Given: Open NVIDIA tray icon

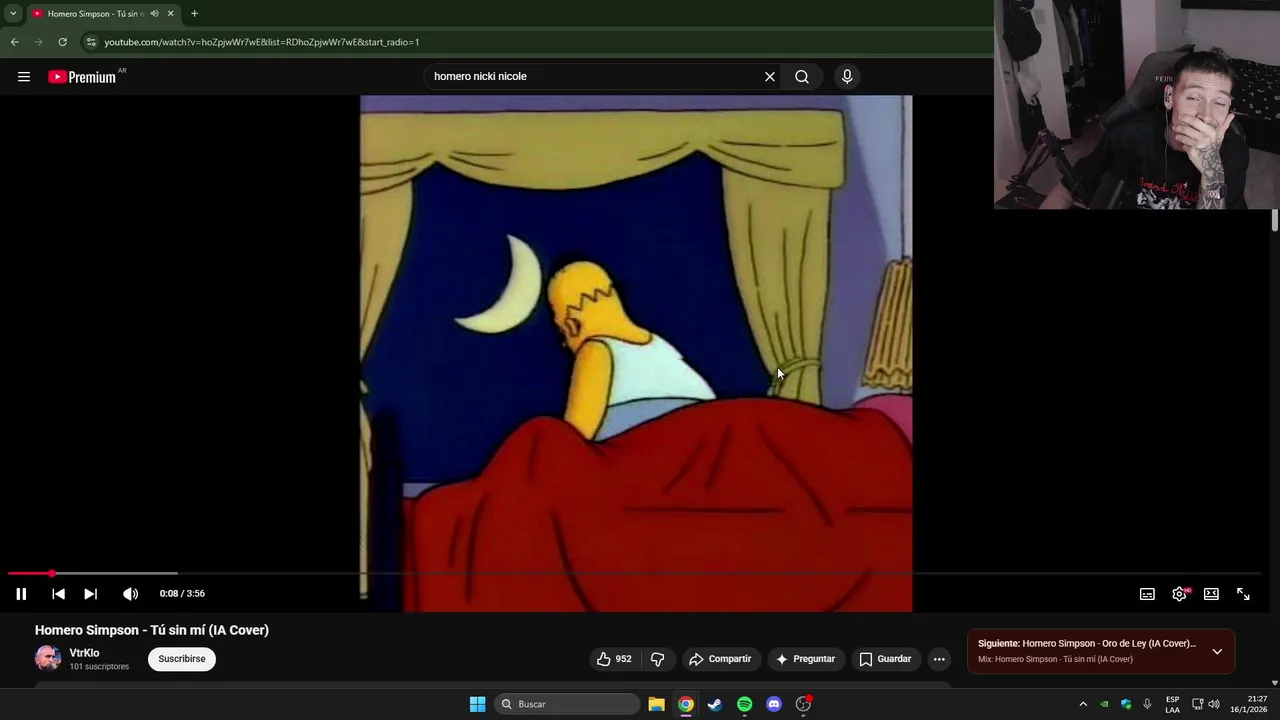Looking at the screenshot, I should tap(1104, 704).
